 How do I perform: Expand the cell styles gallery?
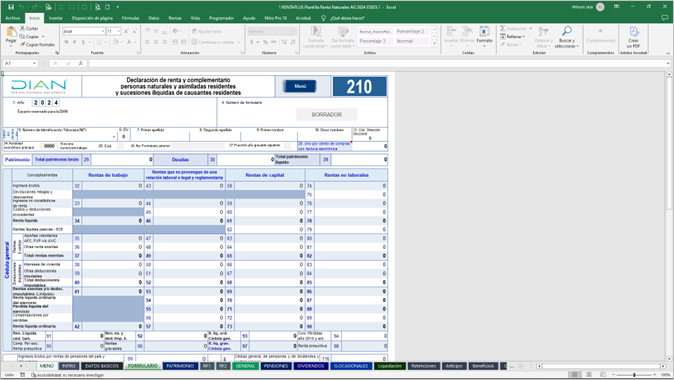pos(434,43)
